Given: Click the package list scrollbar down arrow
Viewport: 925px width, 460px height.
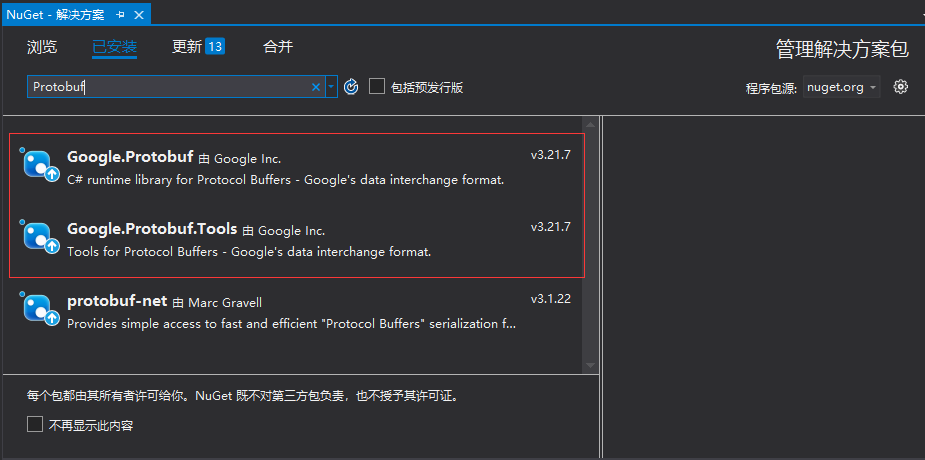Looking at the screenshot, I should coord(590,366).
